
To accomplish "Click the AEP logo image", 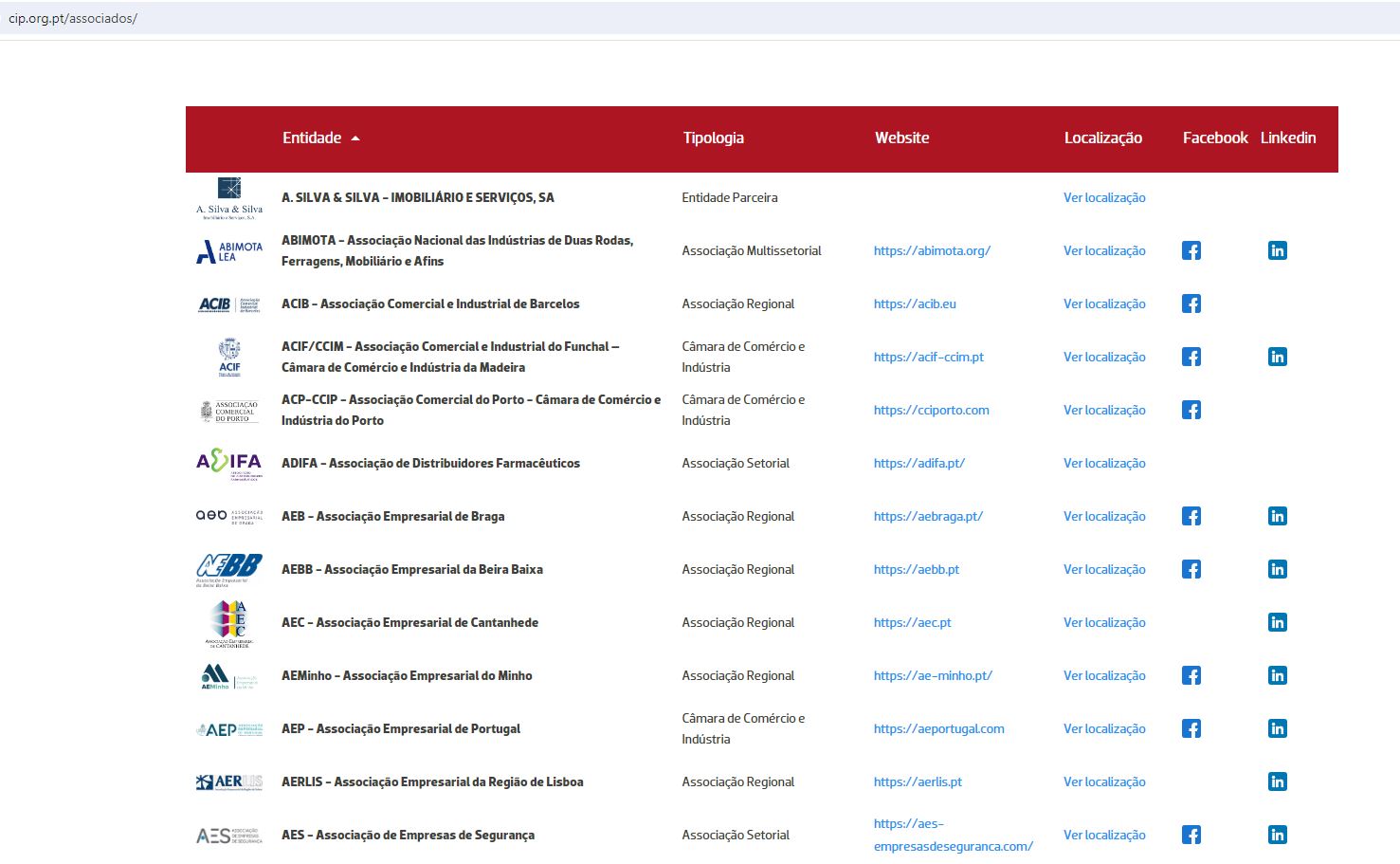I will (229, 729).
